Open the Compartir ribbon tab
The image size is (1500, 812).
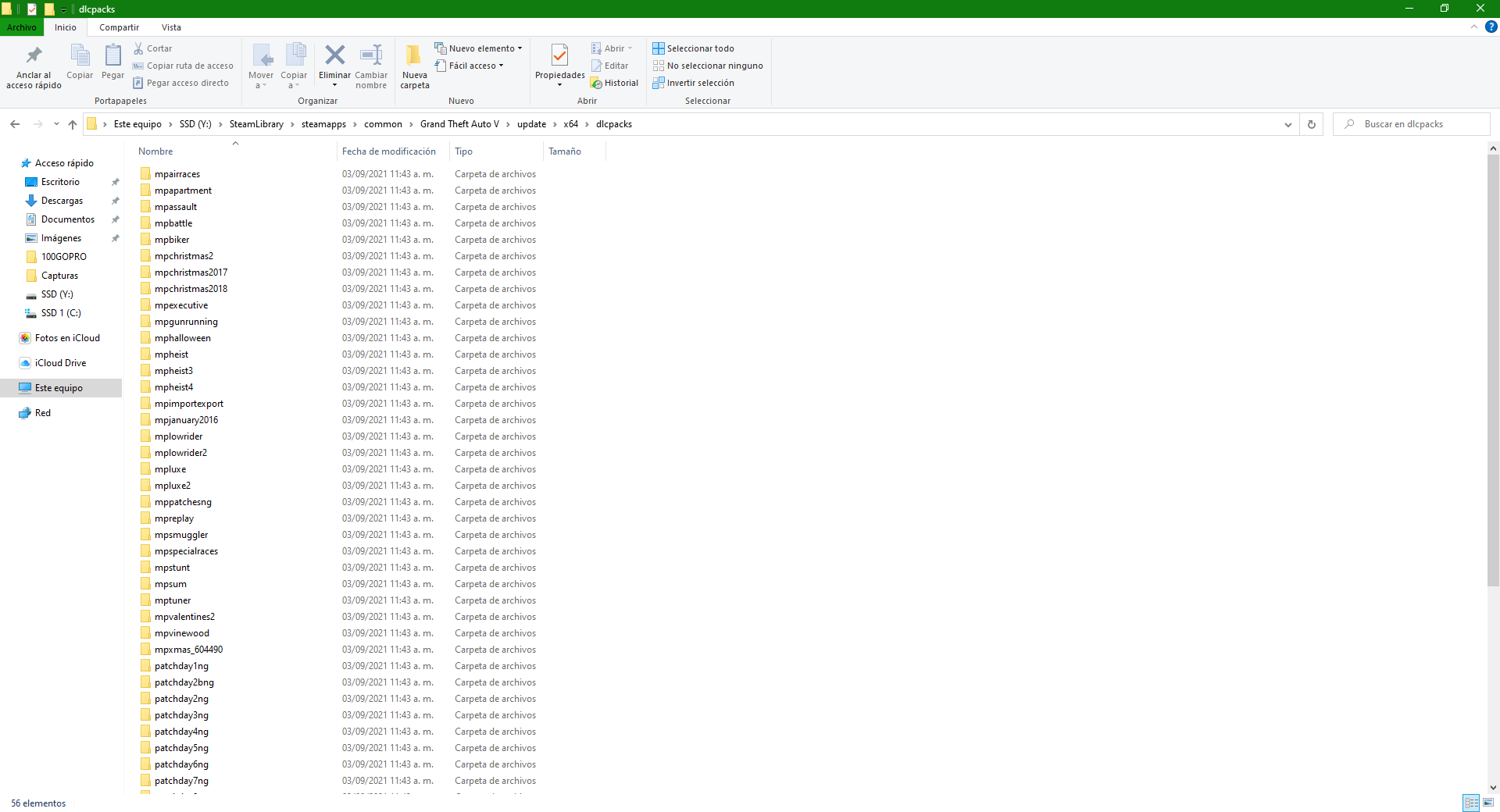coord(119,27)
